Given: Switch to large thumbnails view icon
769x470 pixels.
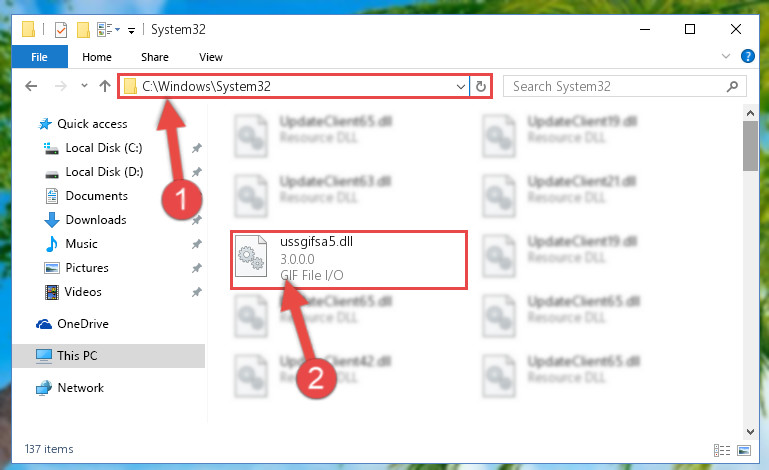Looking at the screenshot, I should pos(744,450).
